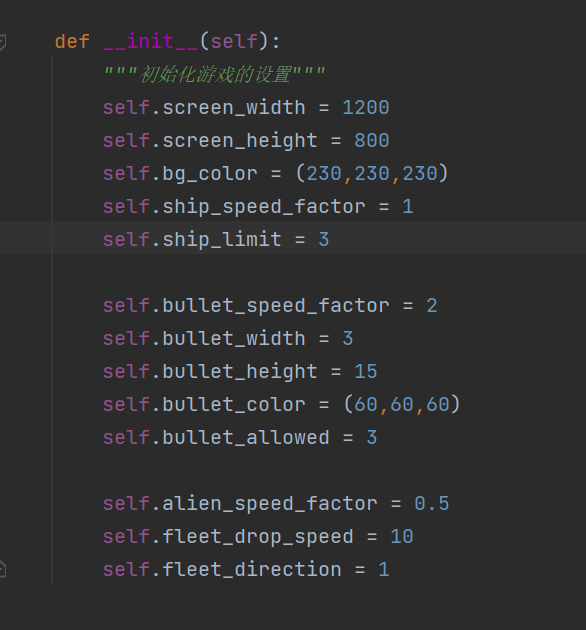Screen dimensions: 586x630
Task: Click the bullet_width attribute name
Action: tap(234, 338)
